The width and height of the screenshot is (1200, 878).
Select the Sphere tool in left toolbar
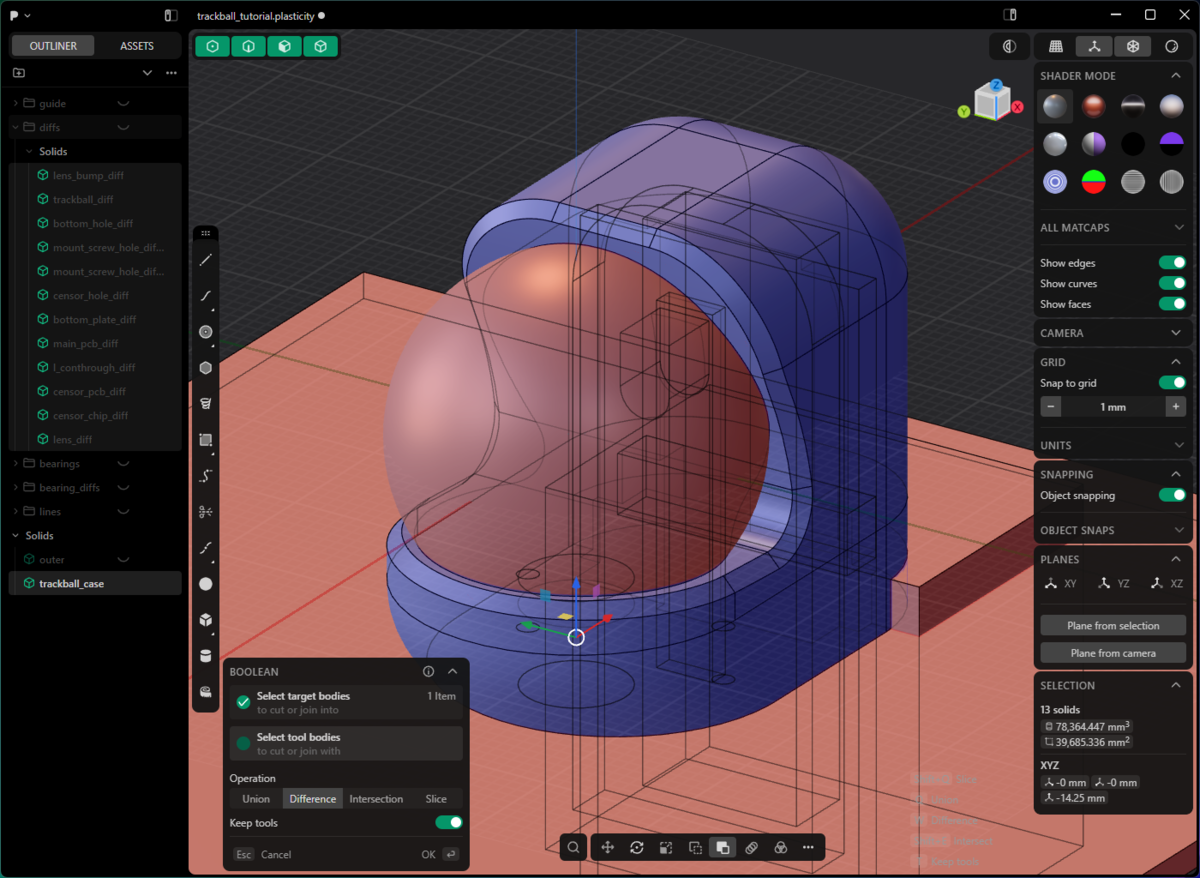[206, 584]
